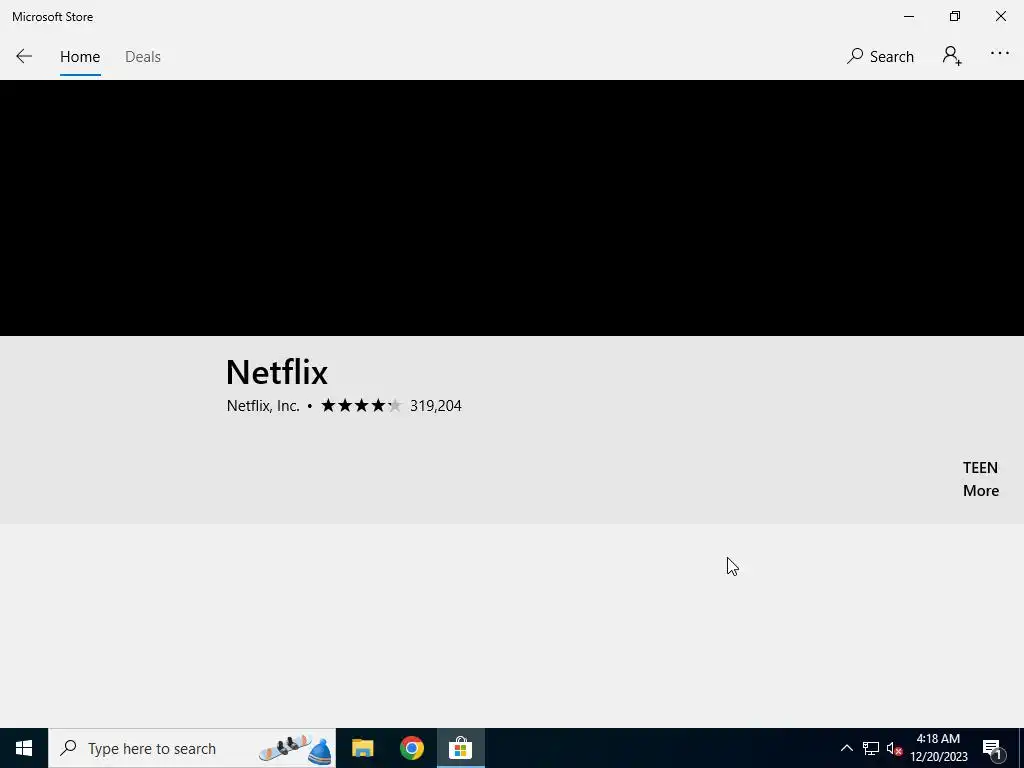Open the network status tray icon

(871, 748)
